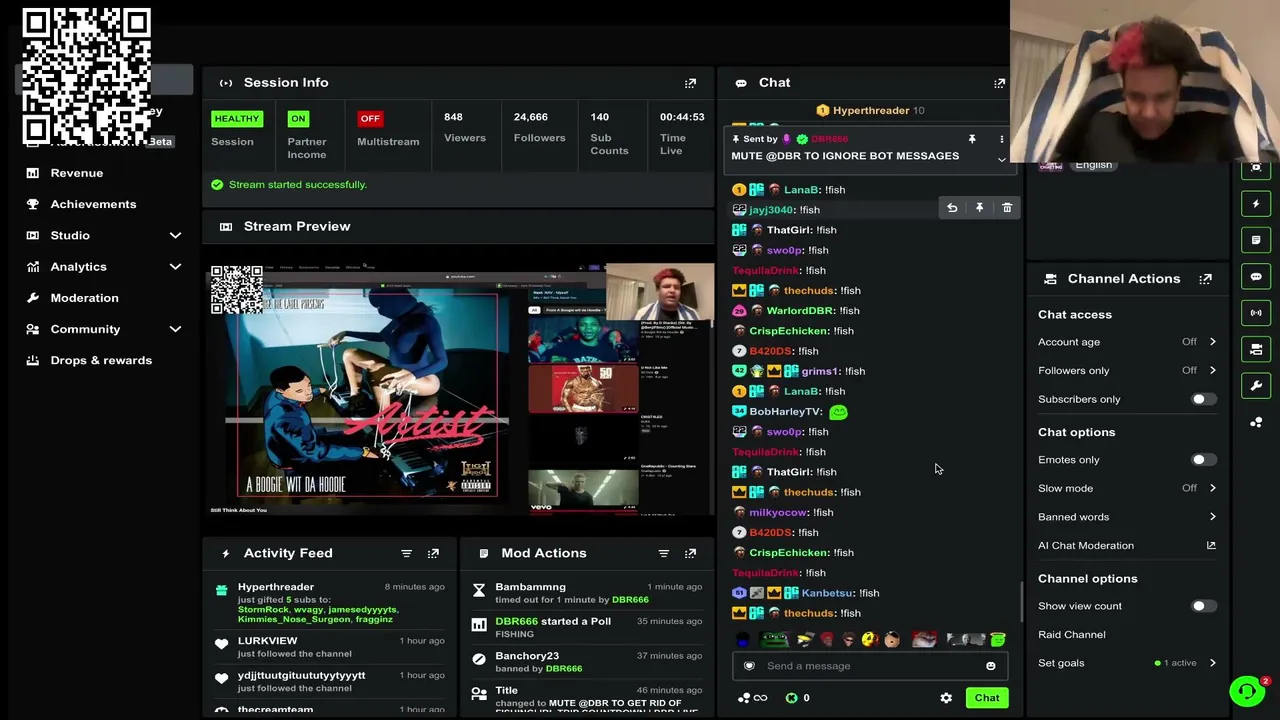Click the HEALTHY session badge
The height and width of the screenshot is (720, 1280).
(237, 119)
